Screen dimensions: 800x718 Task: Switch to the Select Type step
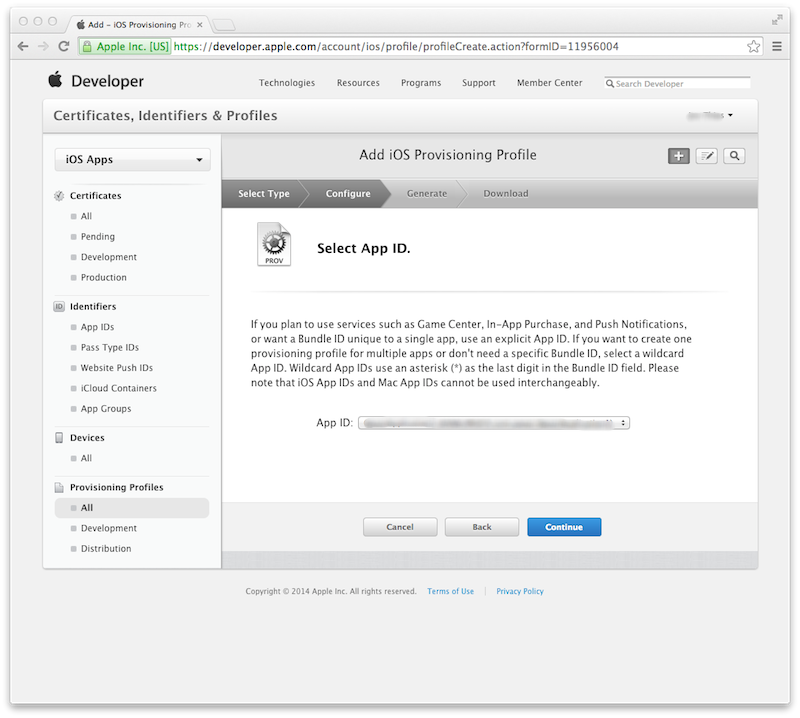[x=263, y=193]
